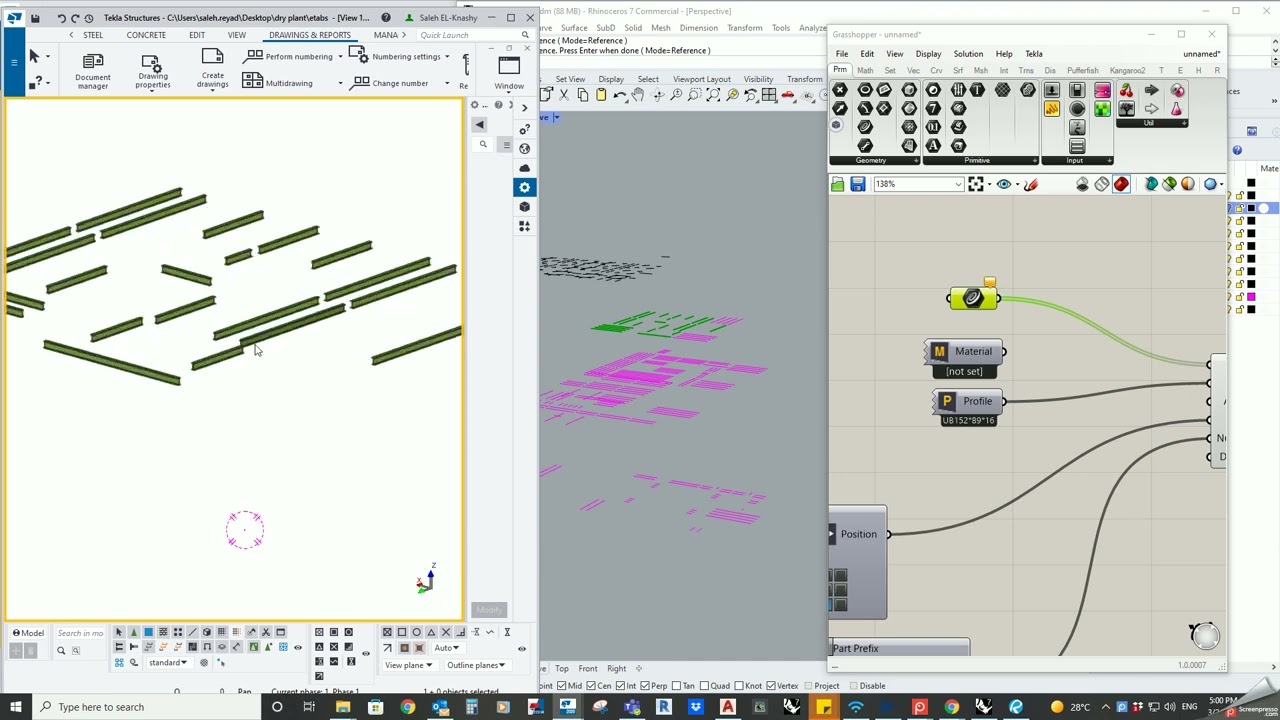Expand the Perform numbering dropdown arrow
The height and width of the screenshot is (720, 1280).
340,57
